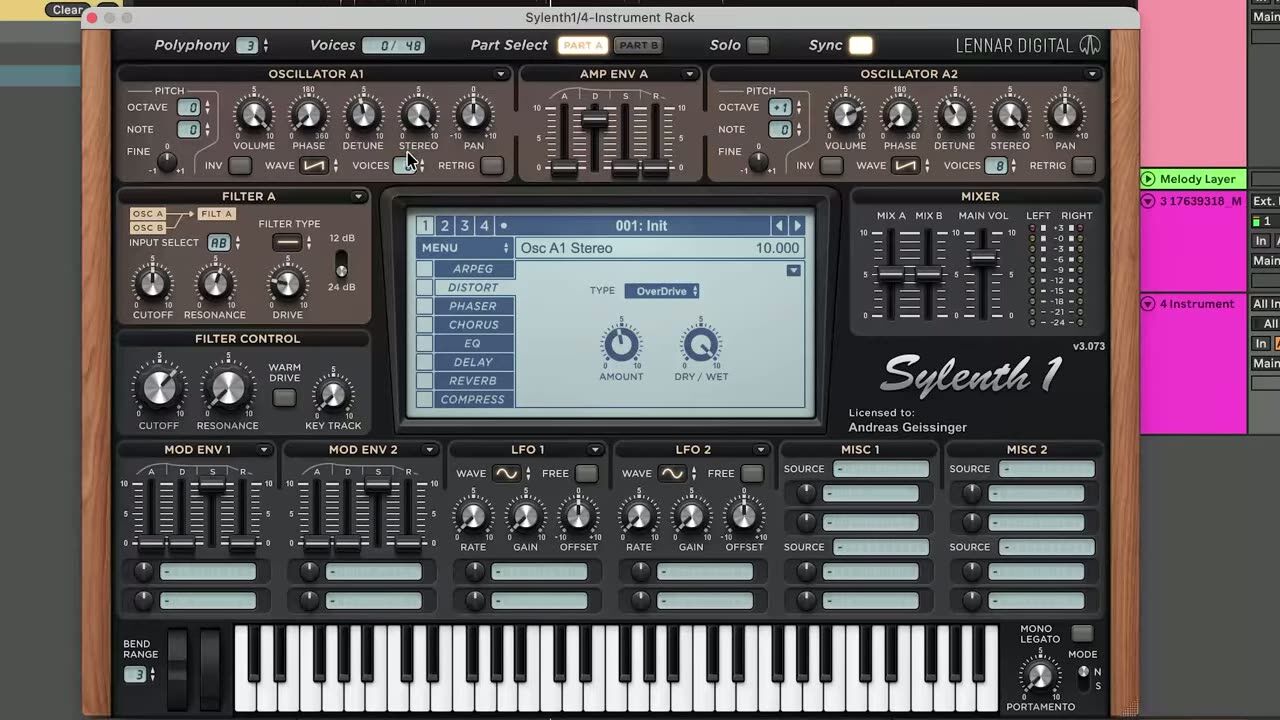This screenshot has height=720, width=1280.
Task: Click Filter A Drive knob
Action: 287,285
